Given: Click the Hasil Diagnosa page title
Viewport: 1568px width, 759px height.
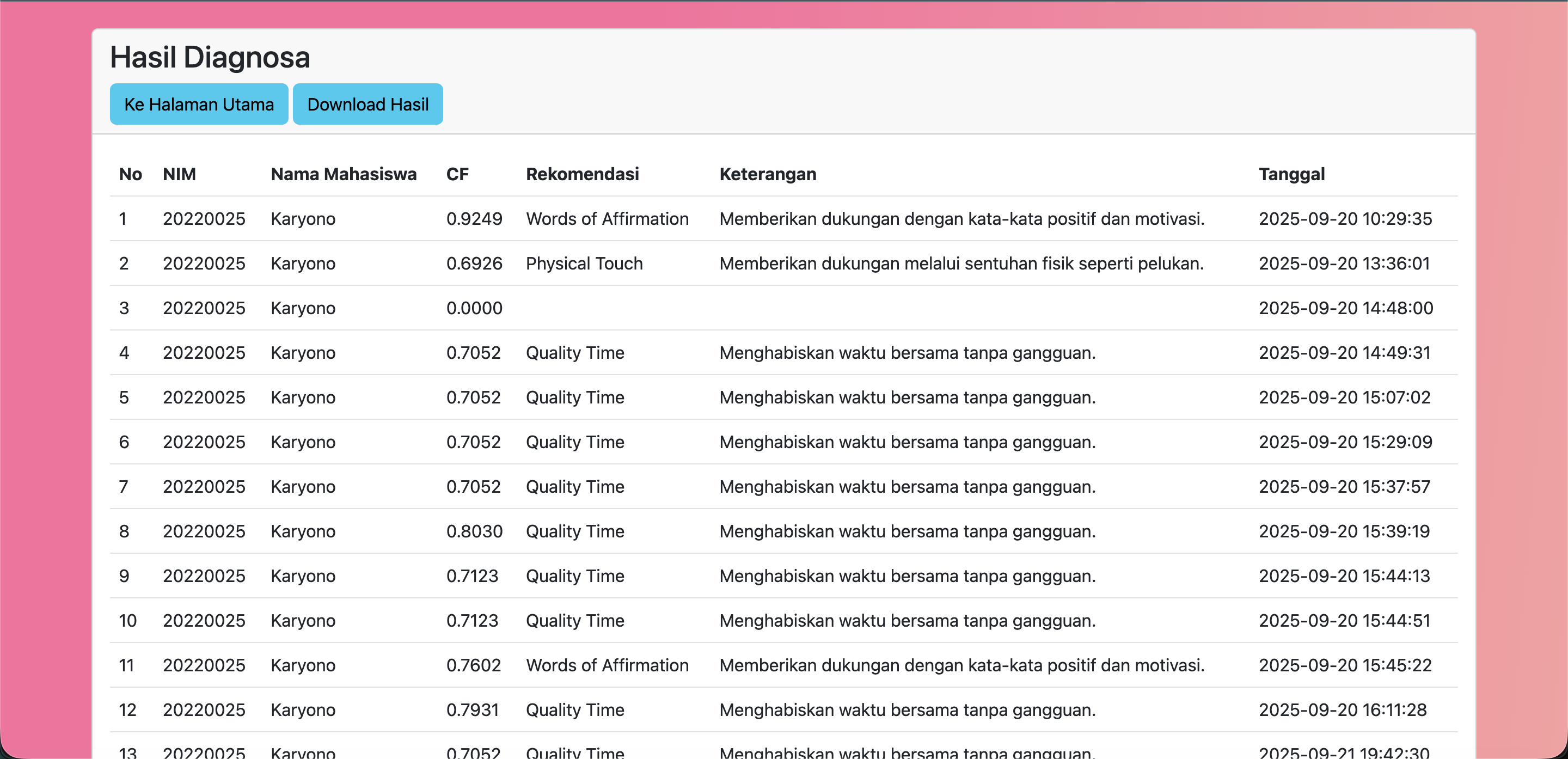Looking at the screenshot, I should pos(210,57).
